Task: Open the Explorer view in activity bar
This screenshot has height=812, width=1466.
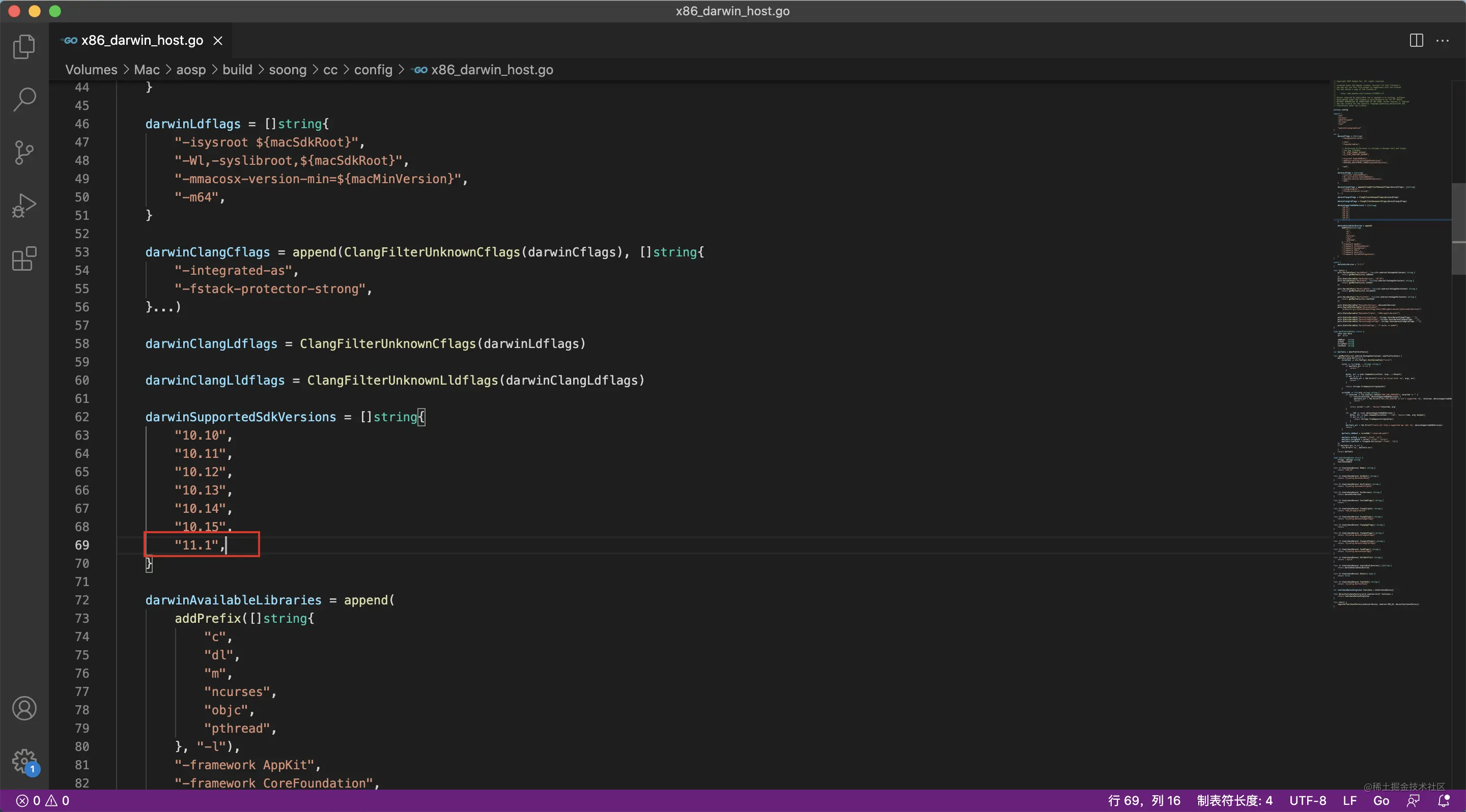Action: click(24, 47)
